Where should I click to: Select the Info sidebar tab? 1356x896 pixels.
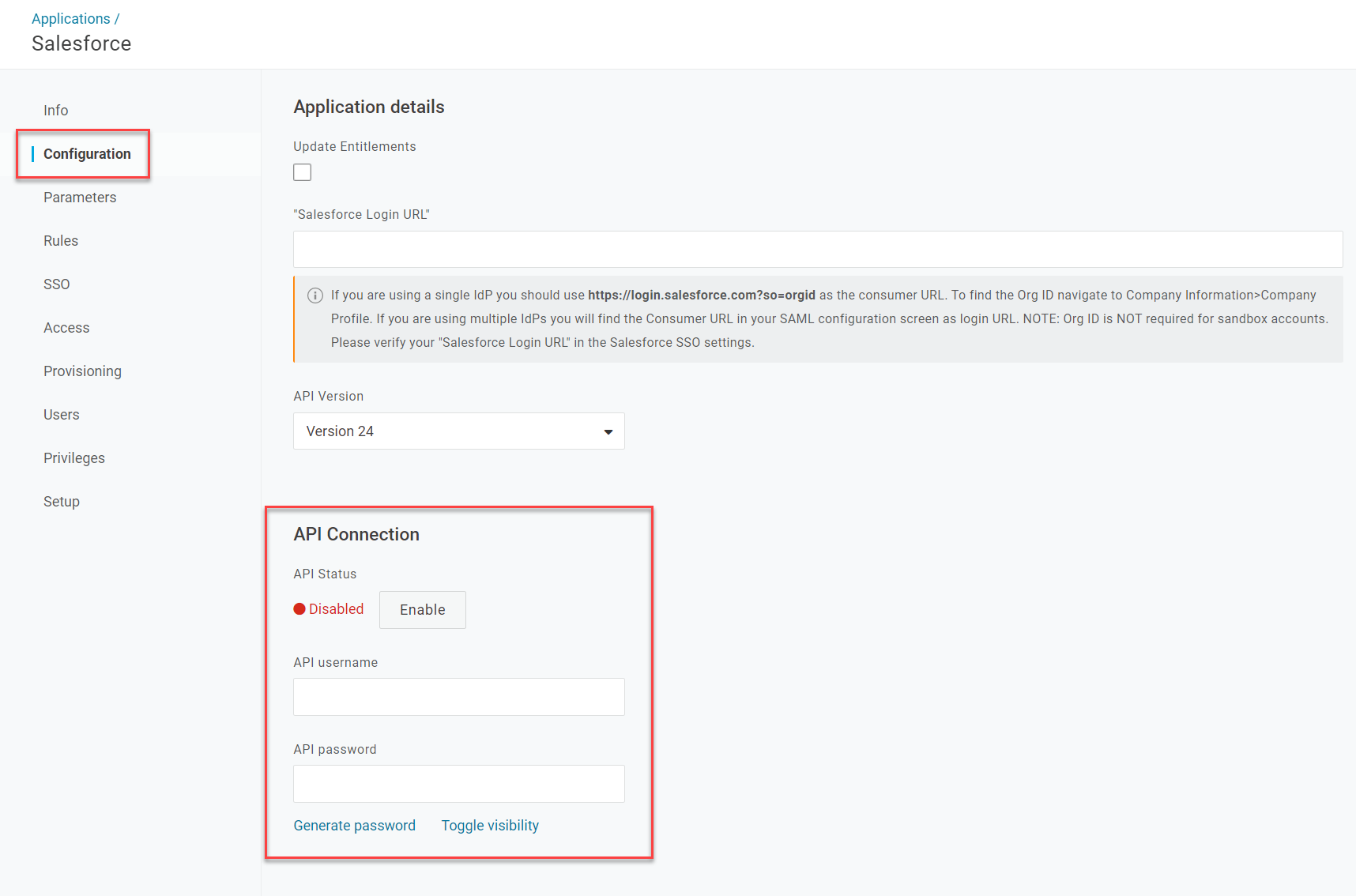tap(55, 111)
